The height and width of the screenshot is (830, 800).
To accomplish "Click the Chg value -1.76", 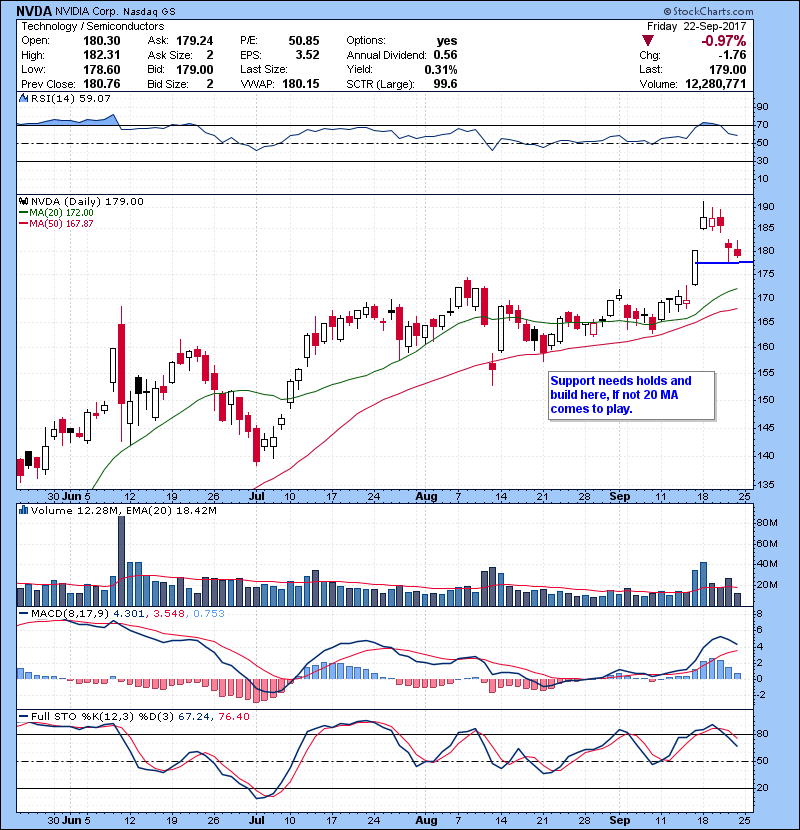I will 732,55.
